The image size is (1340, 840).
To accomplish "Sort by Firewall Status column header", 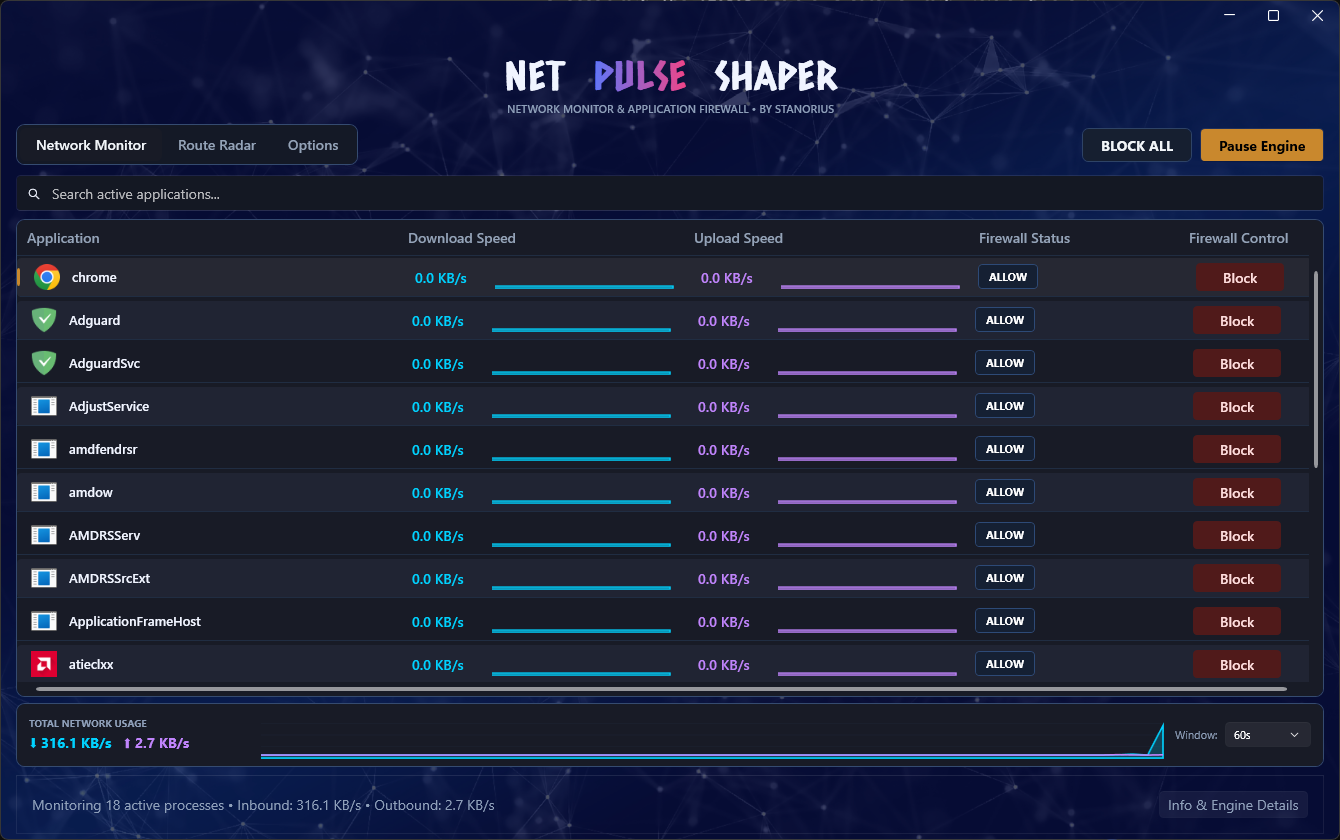I will 1024,238.
